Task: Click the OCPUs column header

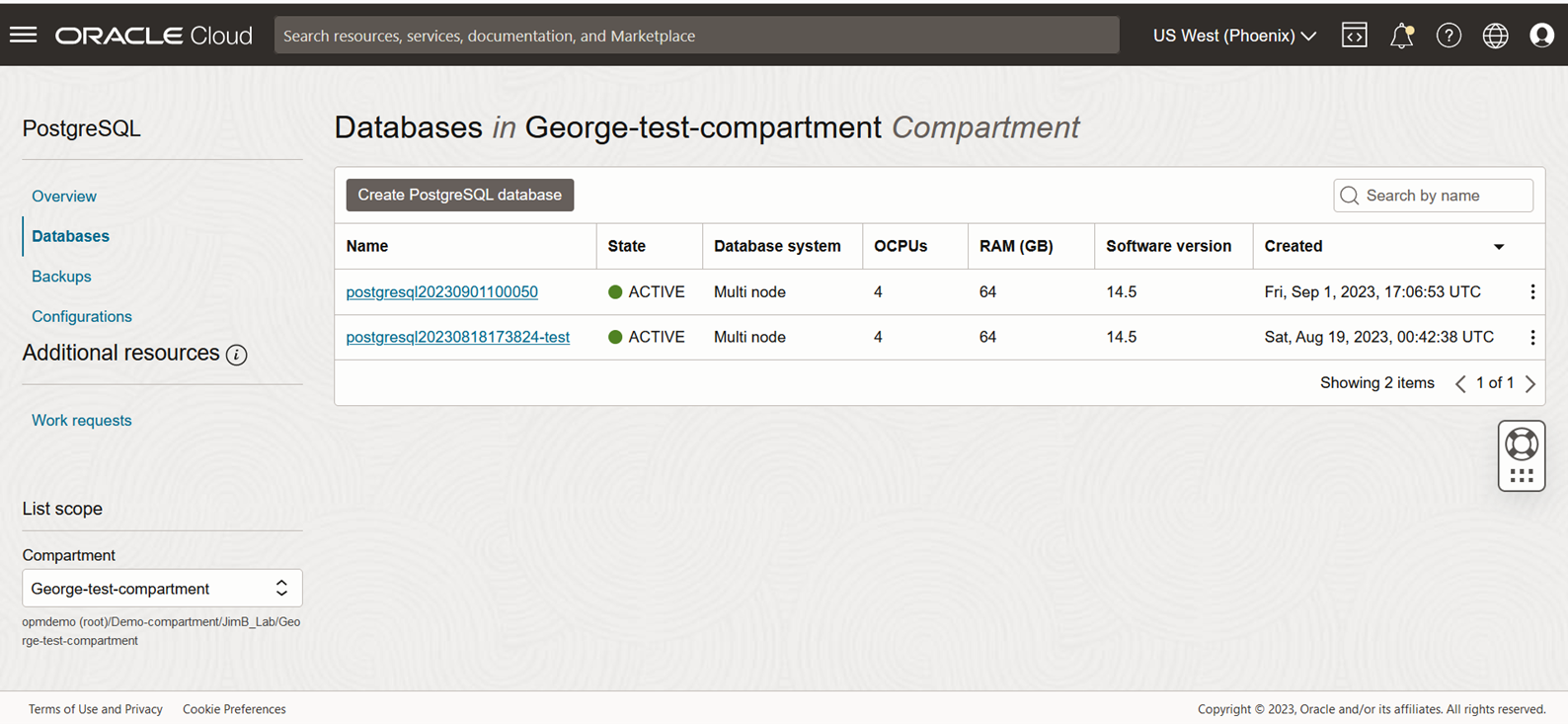Action: pyautogui.click(x=900, y=246)
